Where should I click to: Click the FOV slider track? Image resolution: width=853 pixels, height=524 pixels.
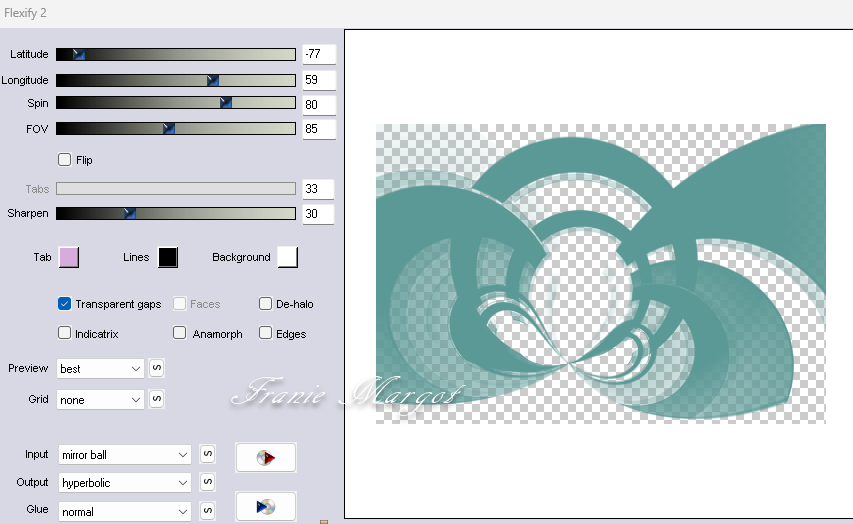point(176,128)
